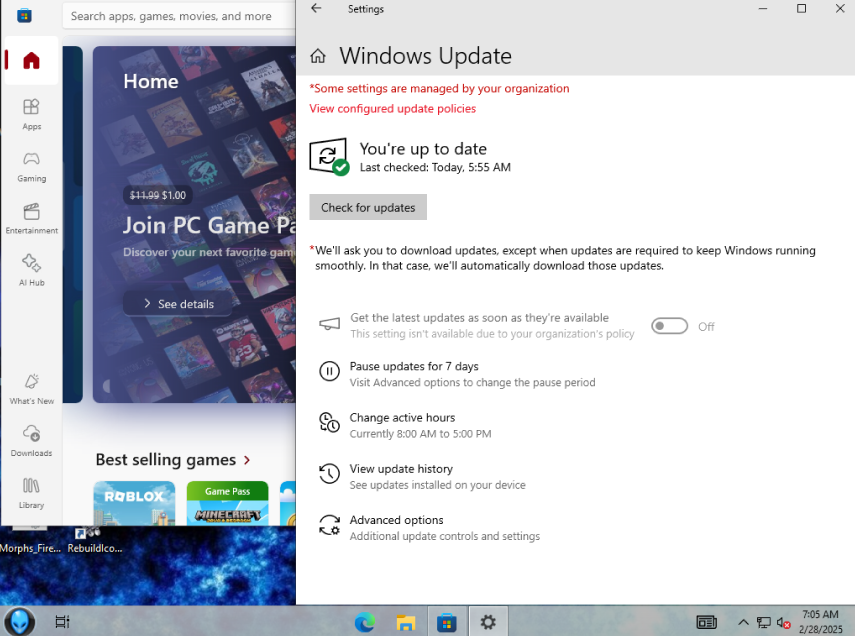Open View configured update policies link
Viewport: 855px width, 636px height.
coord(393,109)
